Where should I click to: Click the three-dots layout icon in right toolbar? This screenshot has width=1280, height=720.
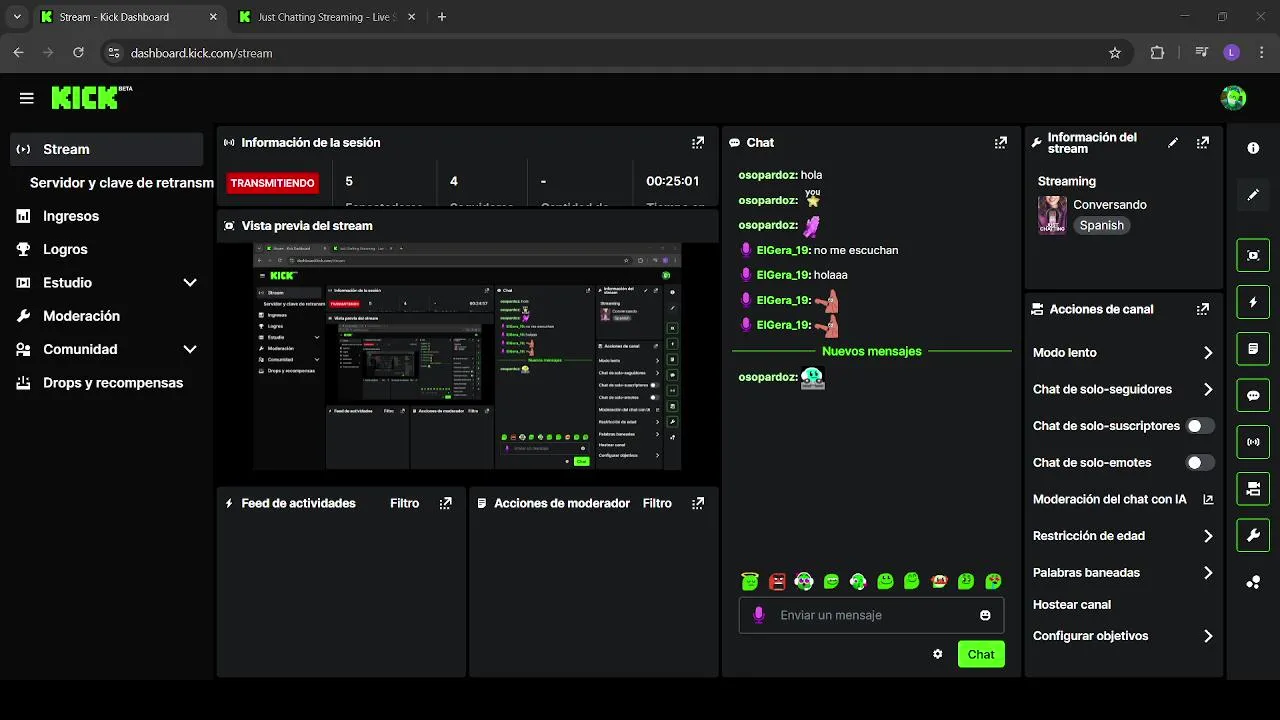(1253, 583)
